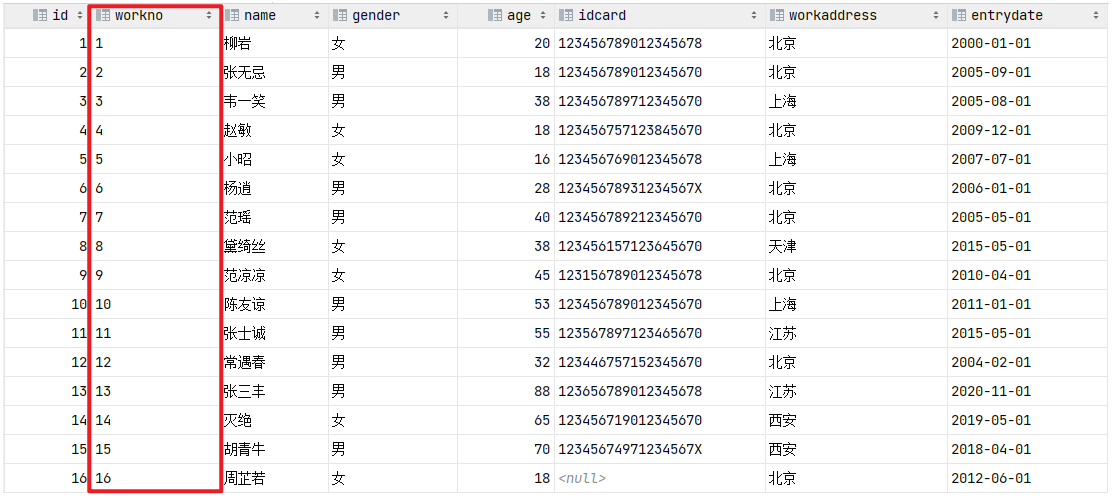
Task: Click workaddress cell in 灭绝 row
Action: point(782,420)
